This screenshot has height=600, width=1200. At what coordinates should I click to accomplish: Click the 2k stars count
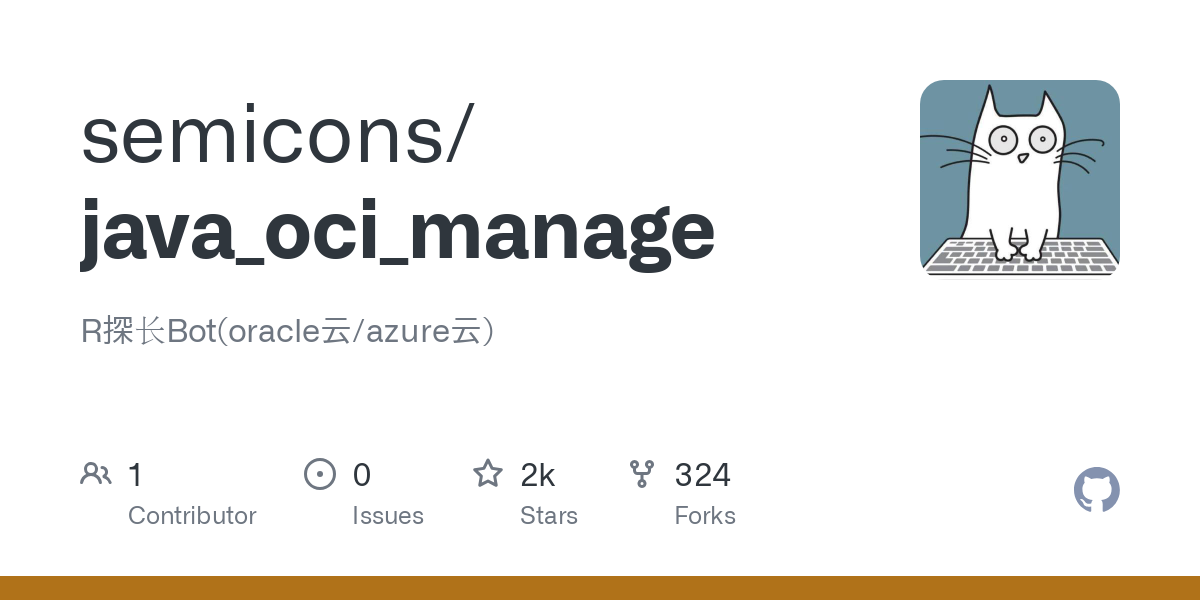pos(538,475)
